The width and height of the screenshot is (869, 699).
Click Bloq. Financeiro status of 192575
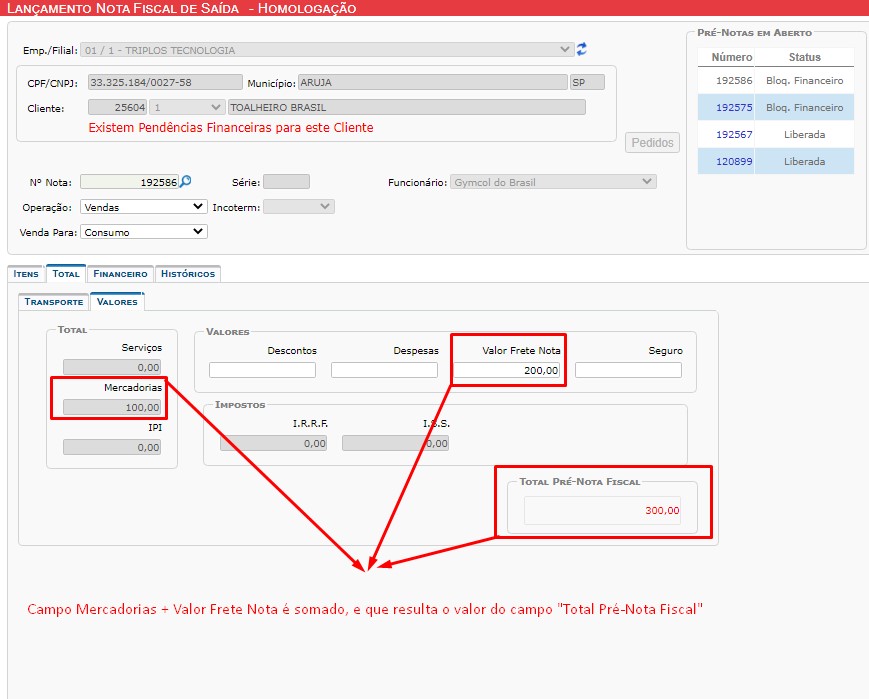[x=804, y=108]
